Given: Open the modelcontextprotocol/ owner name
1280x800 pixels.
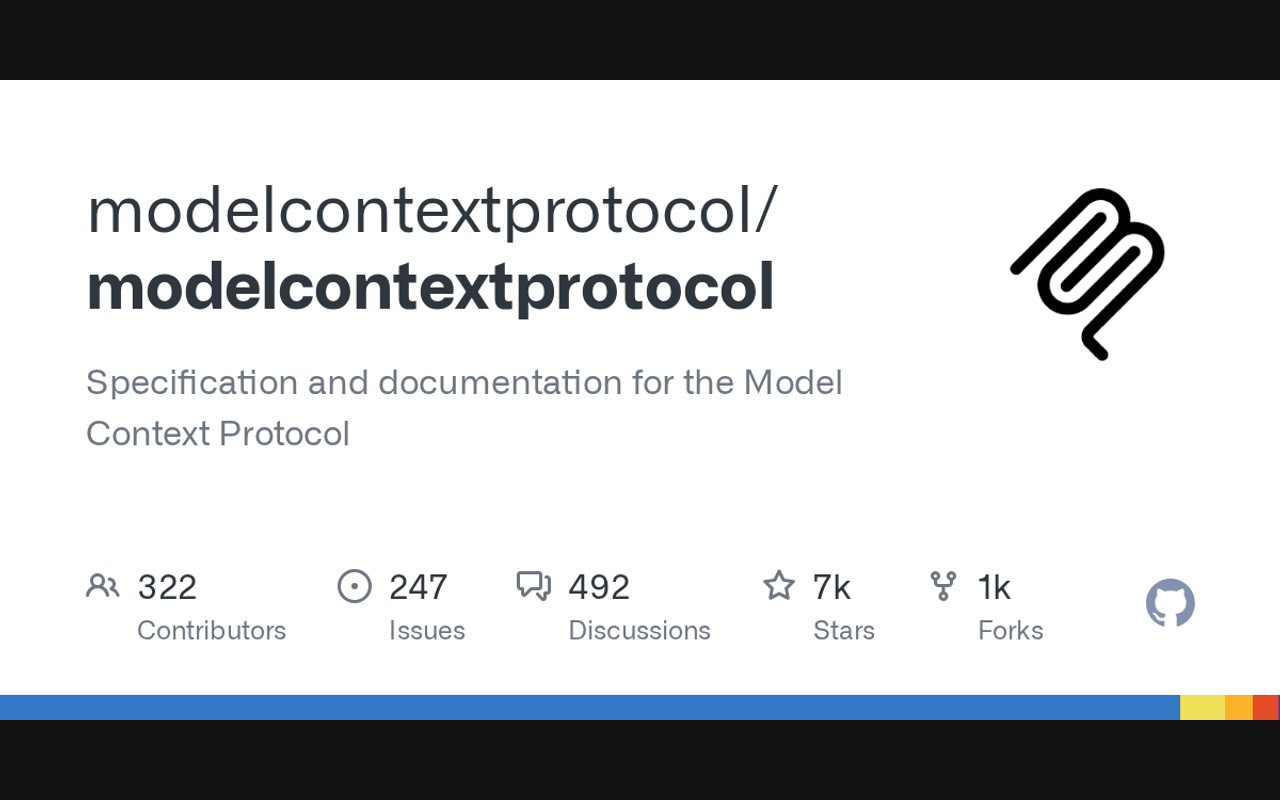Looking at the screenshot, I should [431, 210].
